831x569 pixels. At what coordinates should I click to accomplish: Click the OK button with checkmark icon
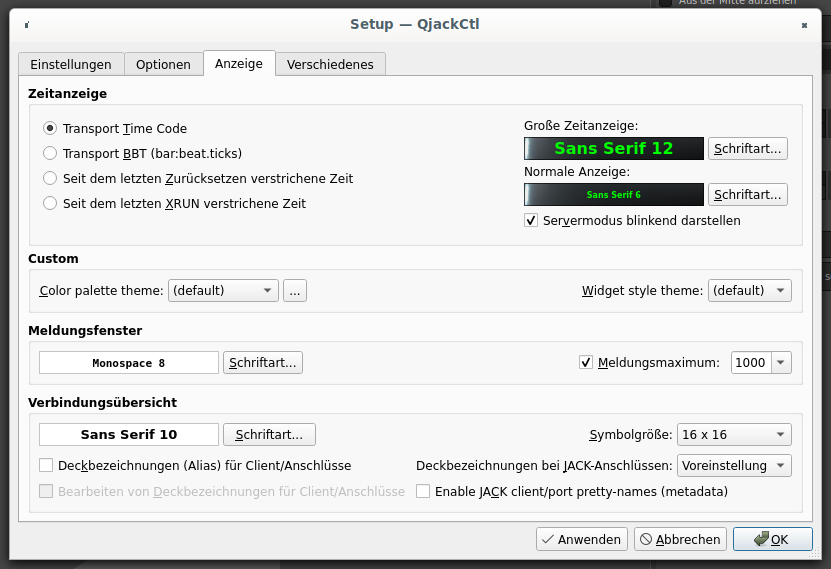(x=772, y=539)
